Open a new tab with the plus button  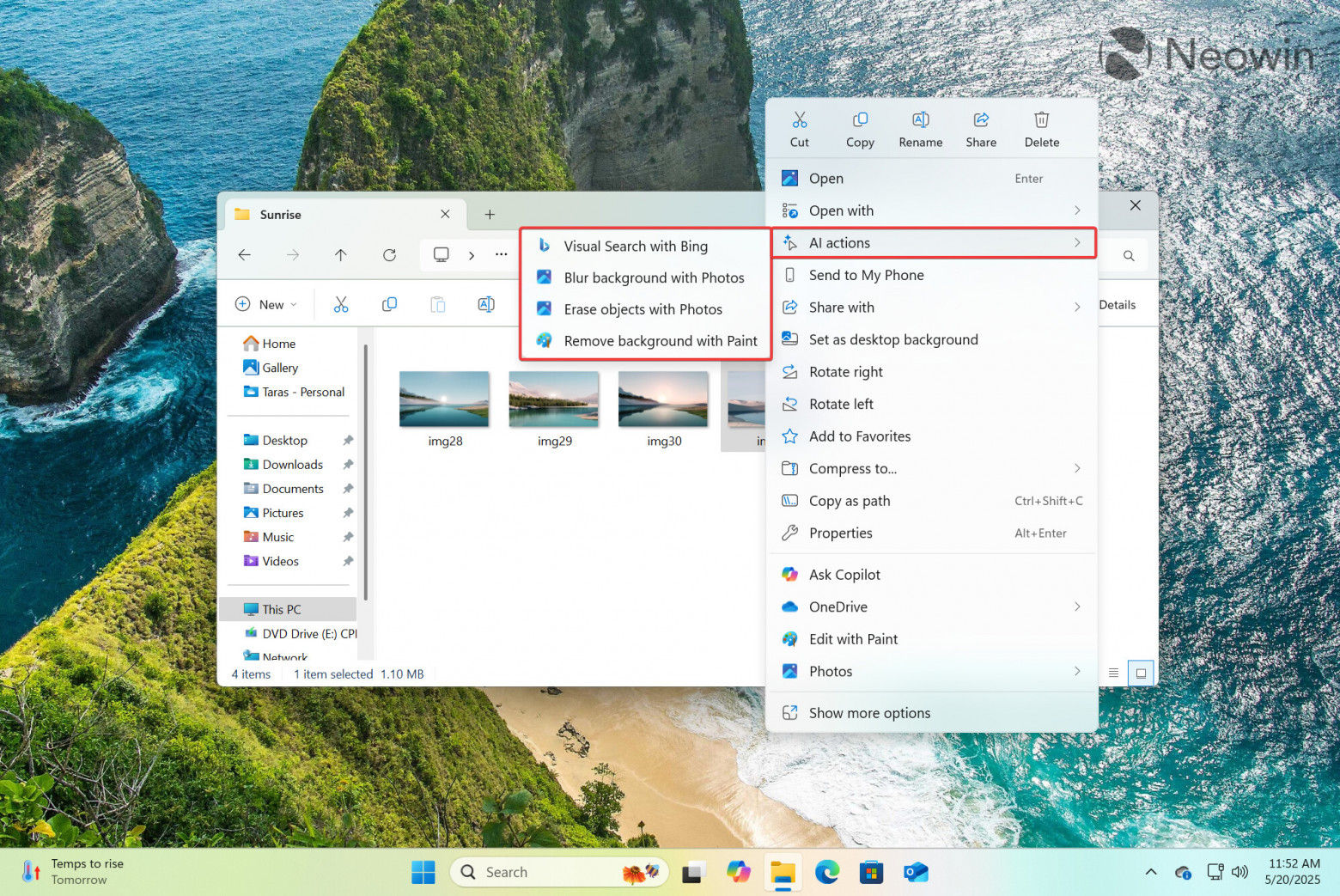click(489, 214)
